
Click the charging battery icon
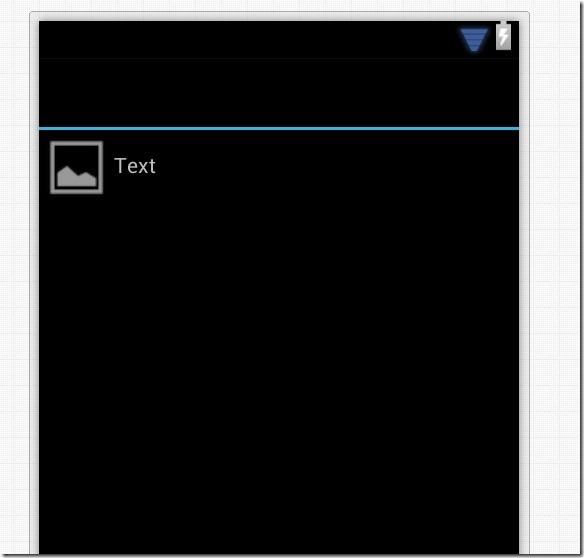(x=503, y=36)
